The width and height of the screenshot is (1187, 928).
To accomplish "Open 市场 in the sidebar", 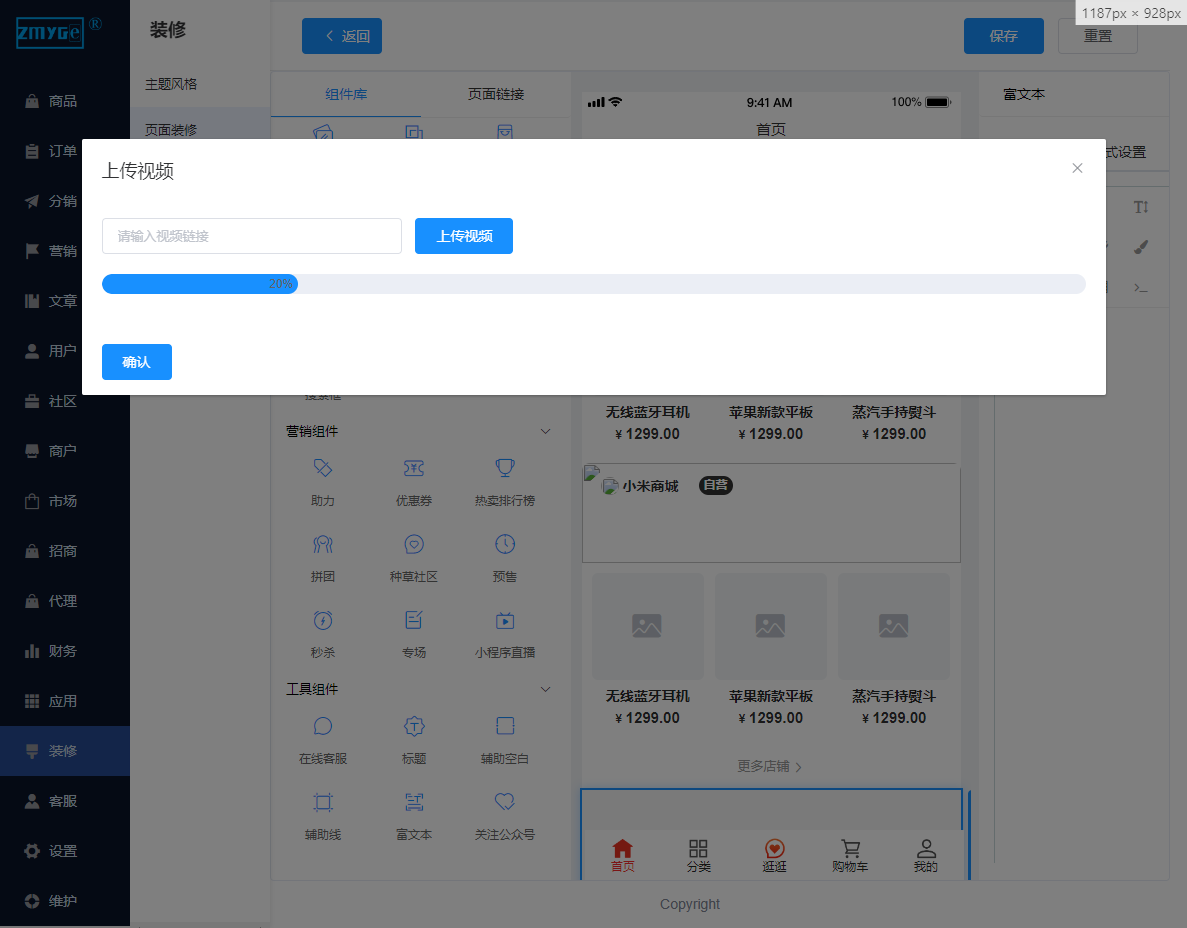I will pyautogui.click(x=64, y=501).
